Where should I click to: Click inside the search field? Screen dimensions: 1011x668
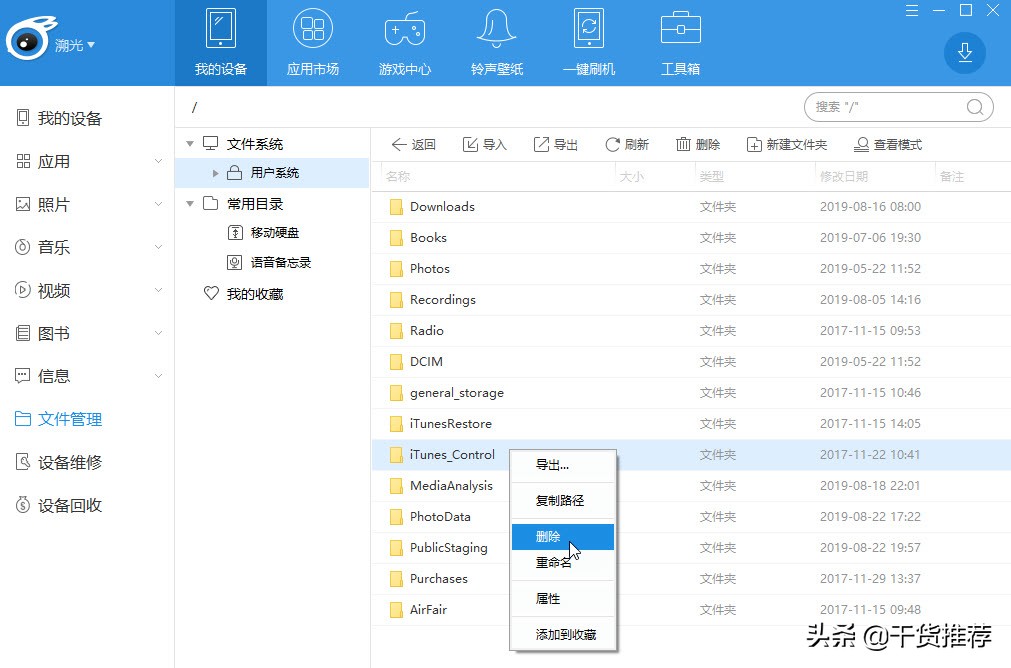pyautogui.click(x=890, y=106)
